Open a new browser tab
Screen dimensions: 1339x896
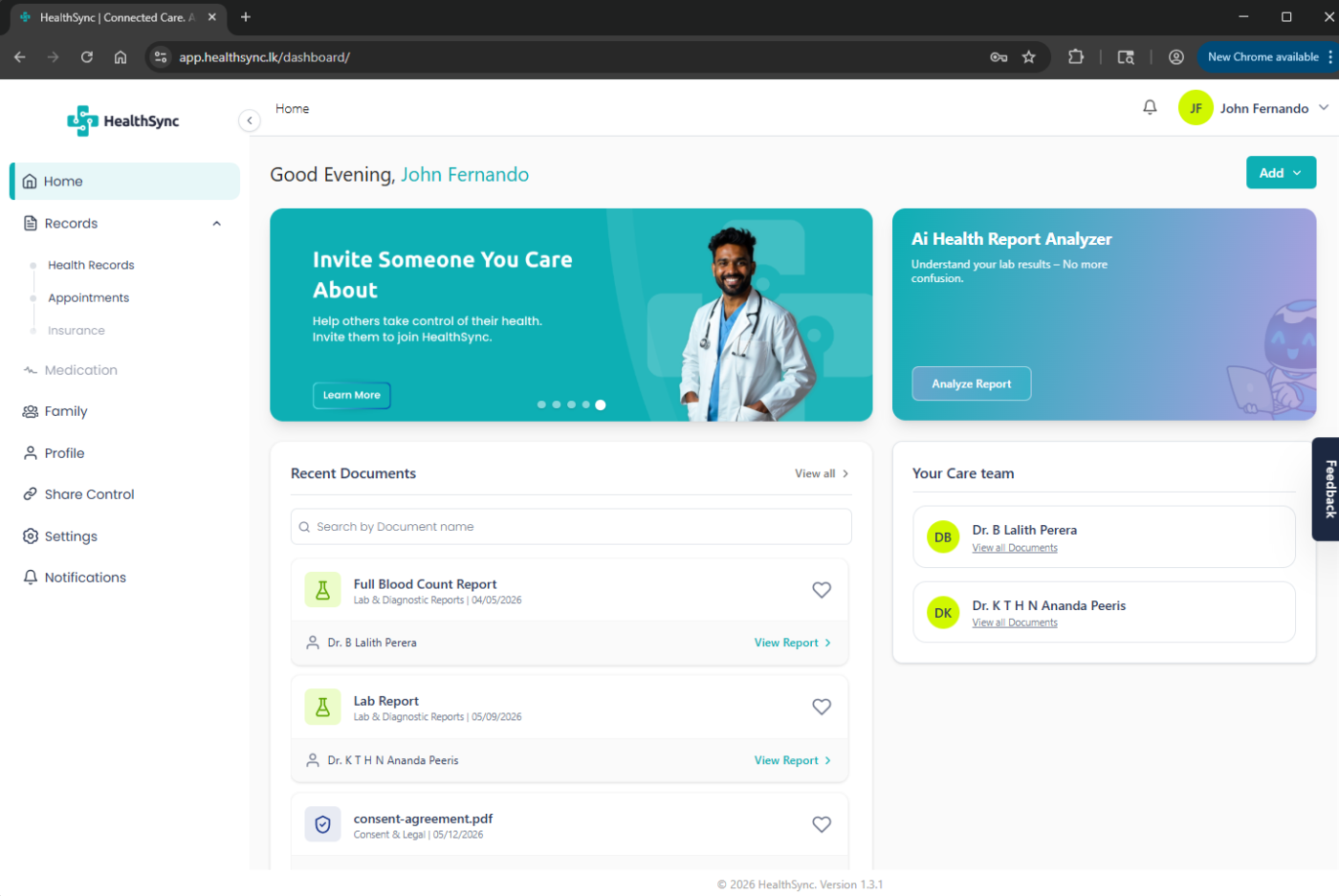coord(246,17)
